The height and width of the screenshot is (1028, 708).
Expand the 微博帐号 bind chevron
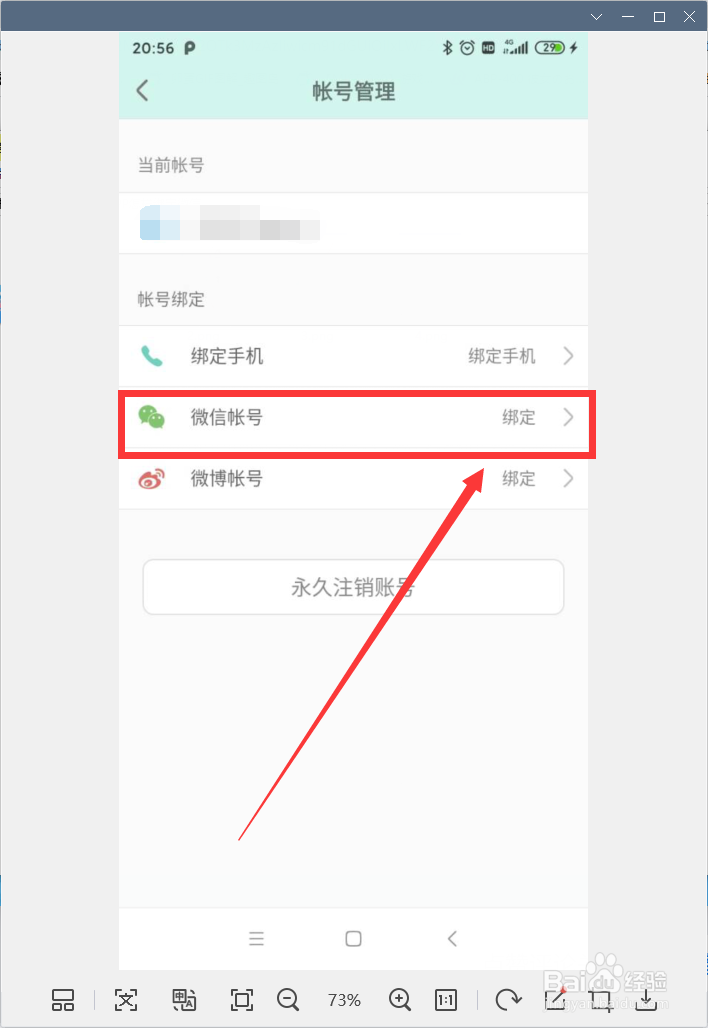point(568,479)
